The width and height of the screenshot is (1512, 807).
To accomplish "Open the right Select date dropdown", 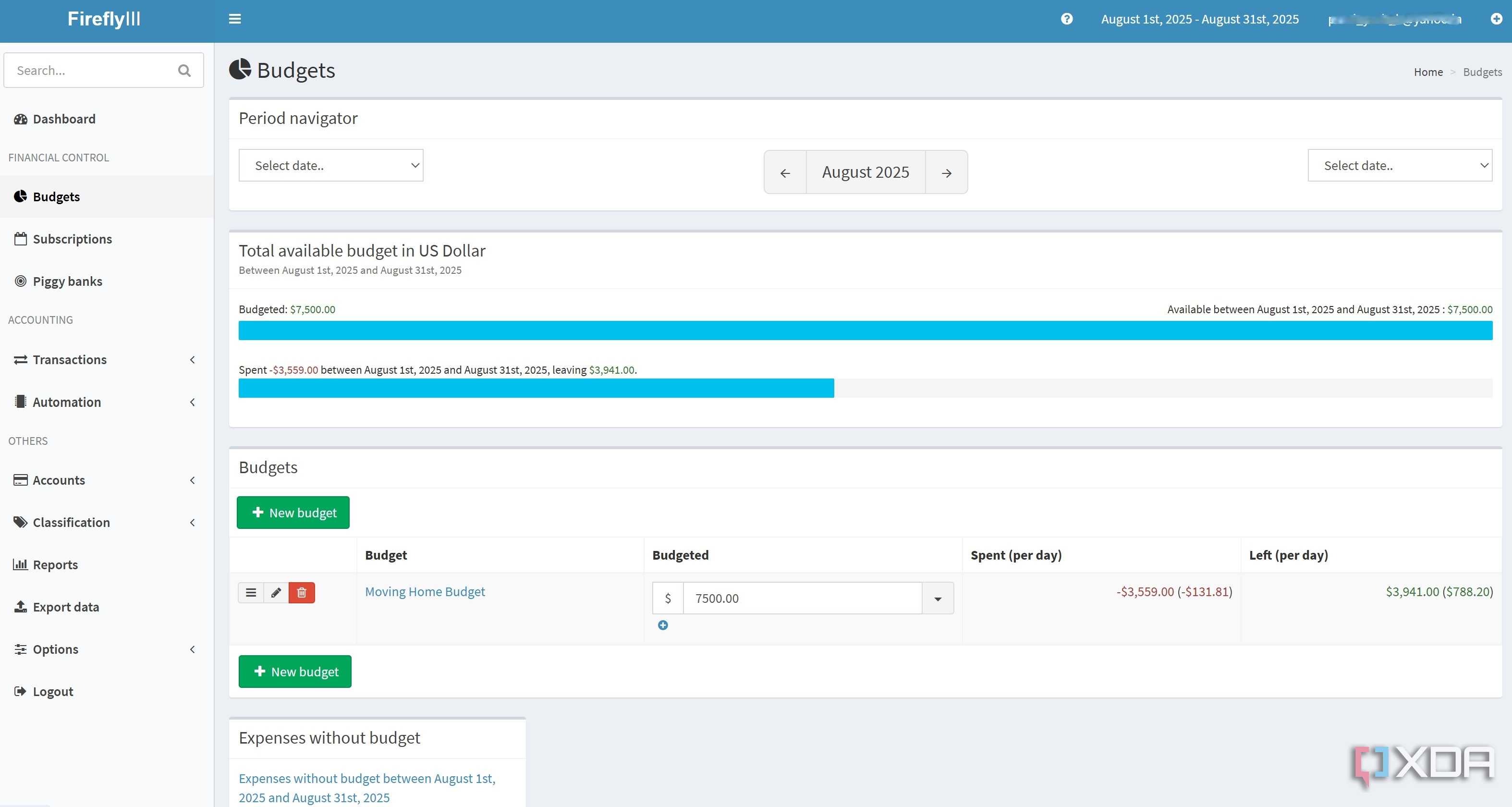I will coord(1400,166).
